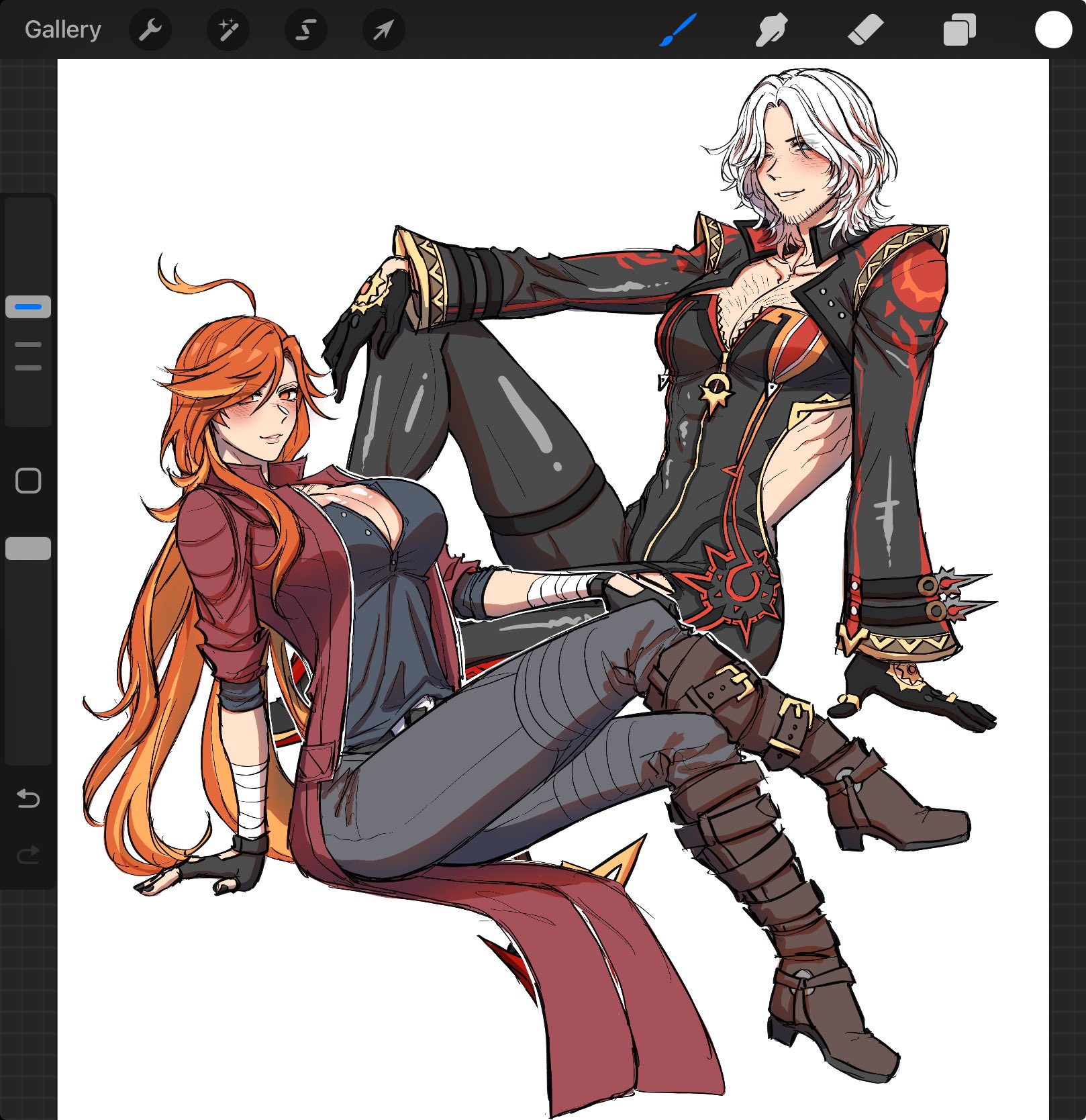Adjust the brush opacity slider handle
1086x1120 pixels.
[28, 549]
